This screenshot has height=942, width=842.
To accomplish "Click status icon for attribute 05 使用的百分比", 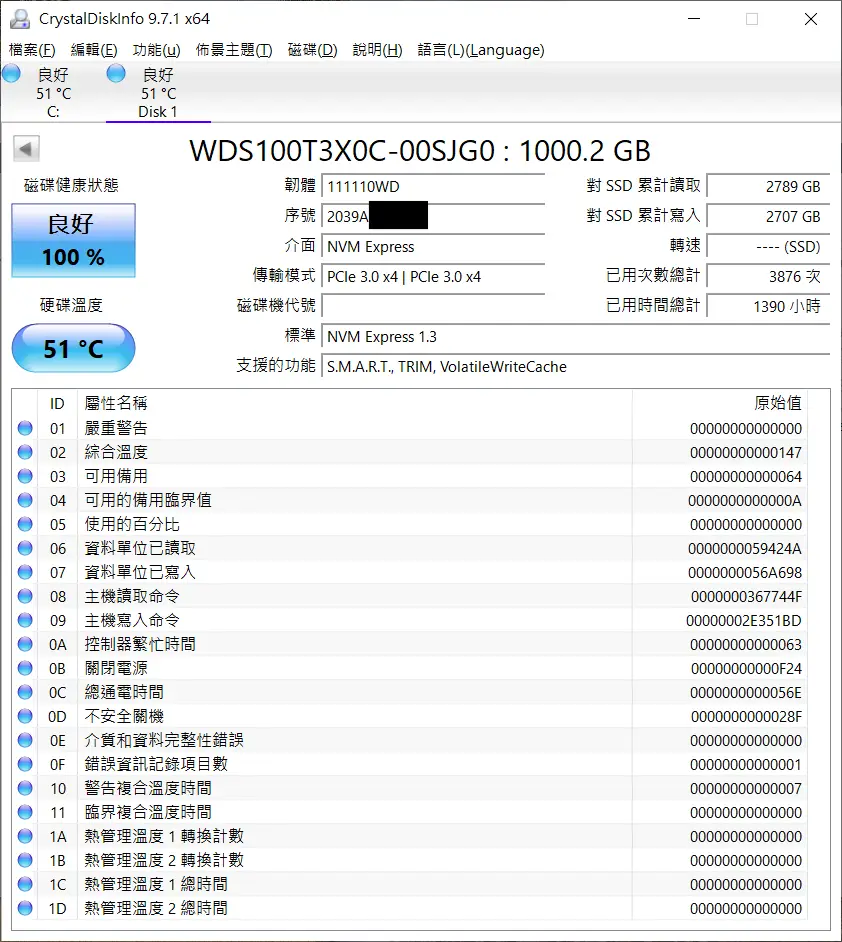I will (x=25, y=524).
